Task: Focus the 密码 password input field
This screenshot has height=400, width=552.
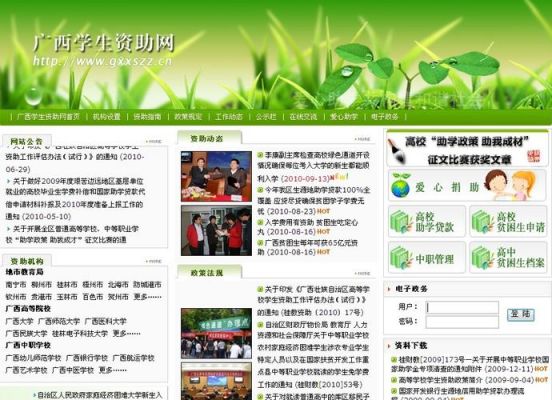Action: tap(462, 322)
